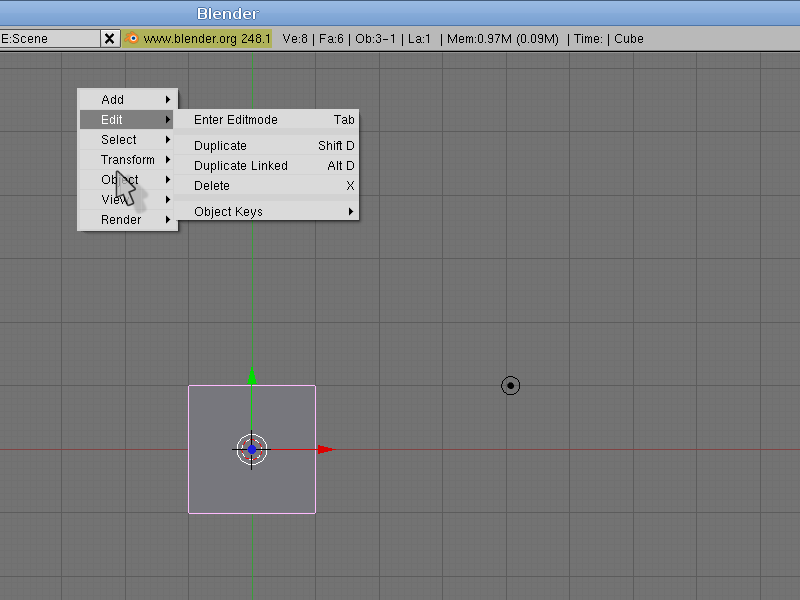
Task: Click the Blender logo icon in header
Action: (x=133, y=39)
